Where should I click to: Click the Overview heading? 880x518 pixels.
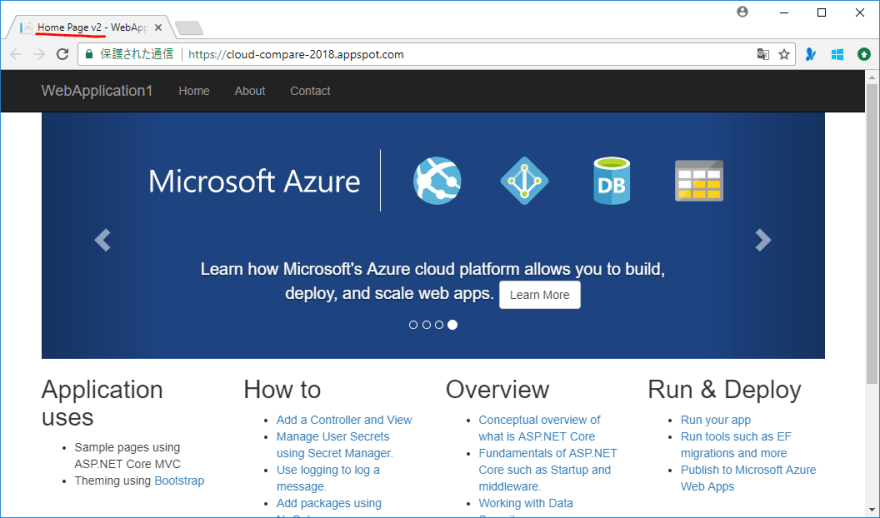tap(497, 389)
